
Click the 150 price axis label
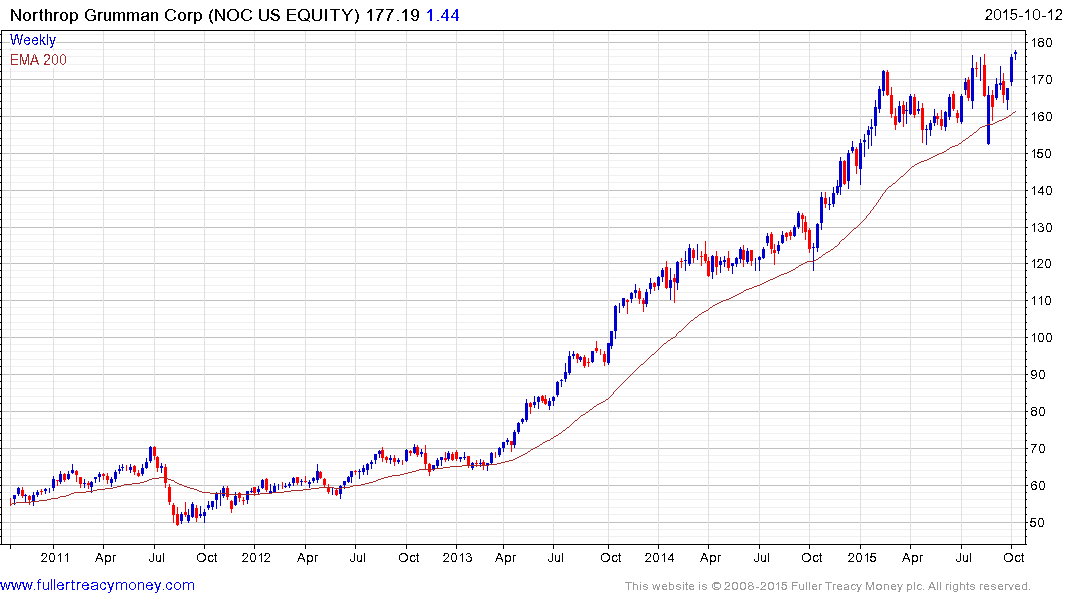tap(1041, 154)
